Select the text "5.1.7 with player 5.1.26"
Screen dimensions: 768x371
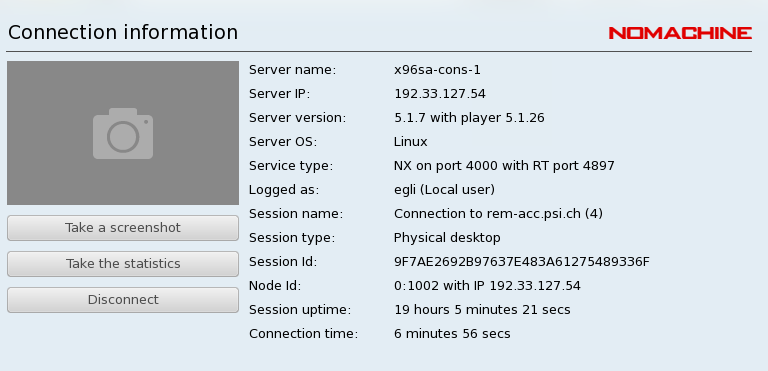point(469,118)
